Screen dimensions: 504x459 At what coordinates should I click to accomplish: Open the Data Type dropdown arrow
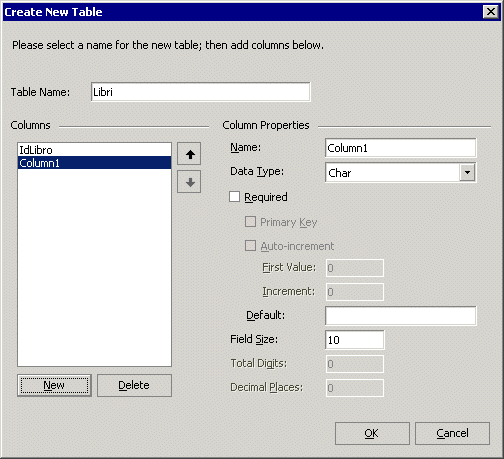click(467, 172)
